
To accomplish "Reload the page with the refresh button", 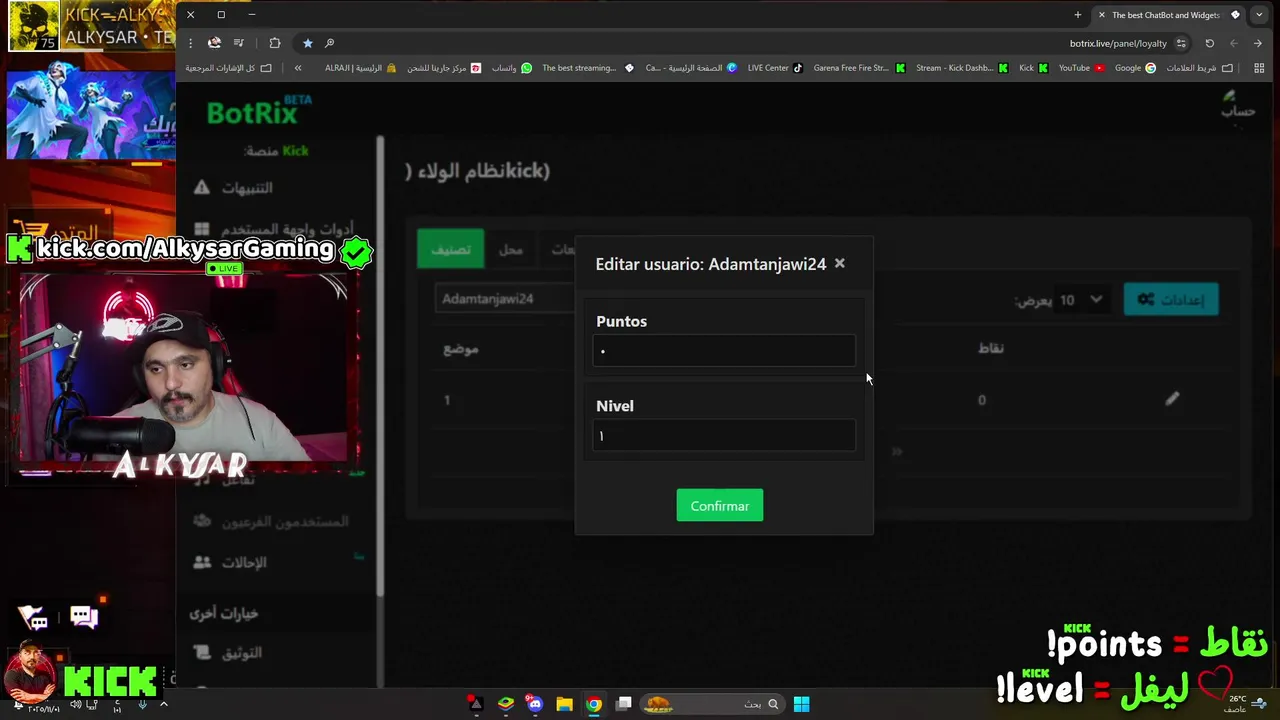I will 1209,43.
